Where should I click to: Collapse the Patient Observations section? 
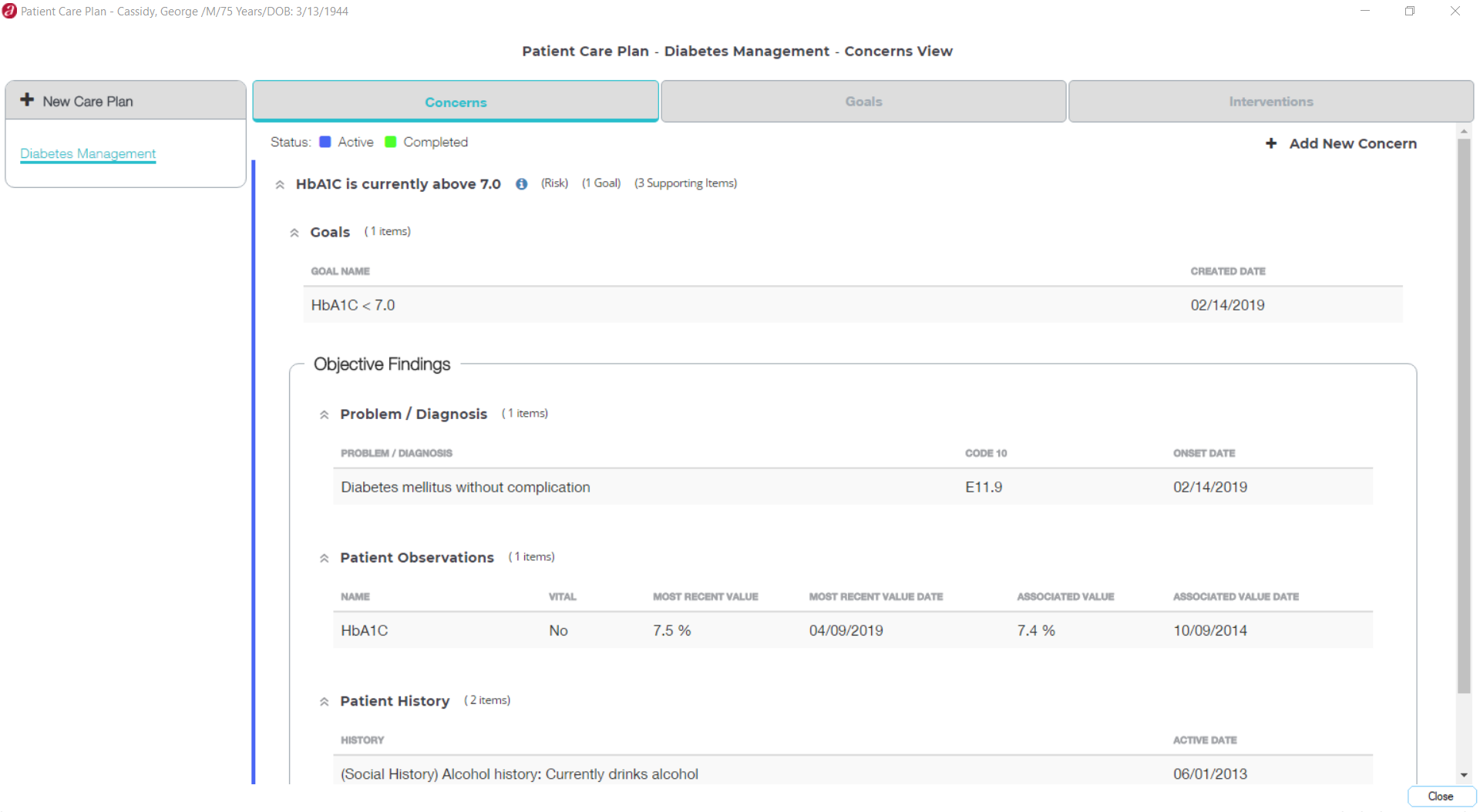point(325,559)
